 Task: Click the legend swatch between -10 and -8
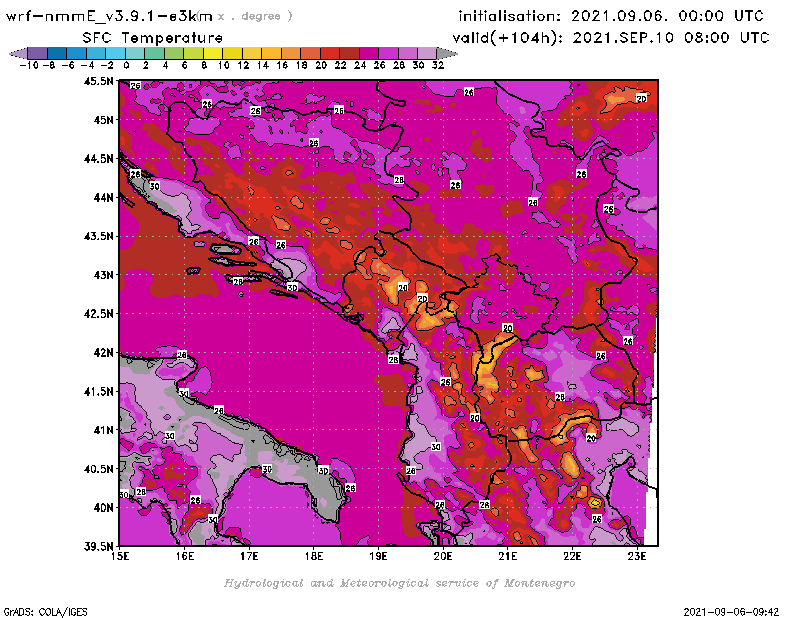38,53
